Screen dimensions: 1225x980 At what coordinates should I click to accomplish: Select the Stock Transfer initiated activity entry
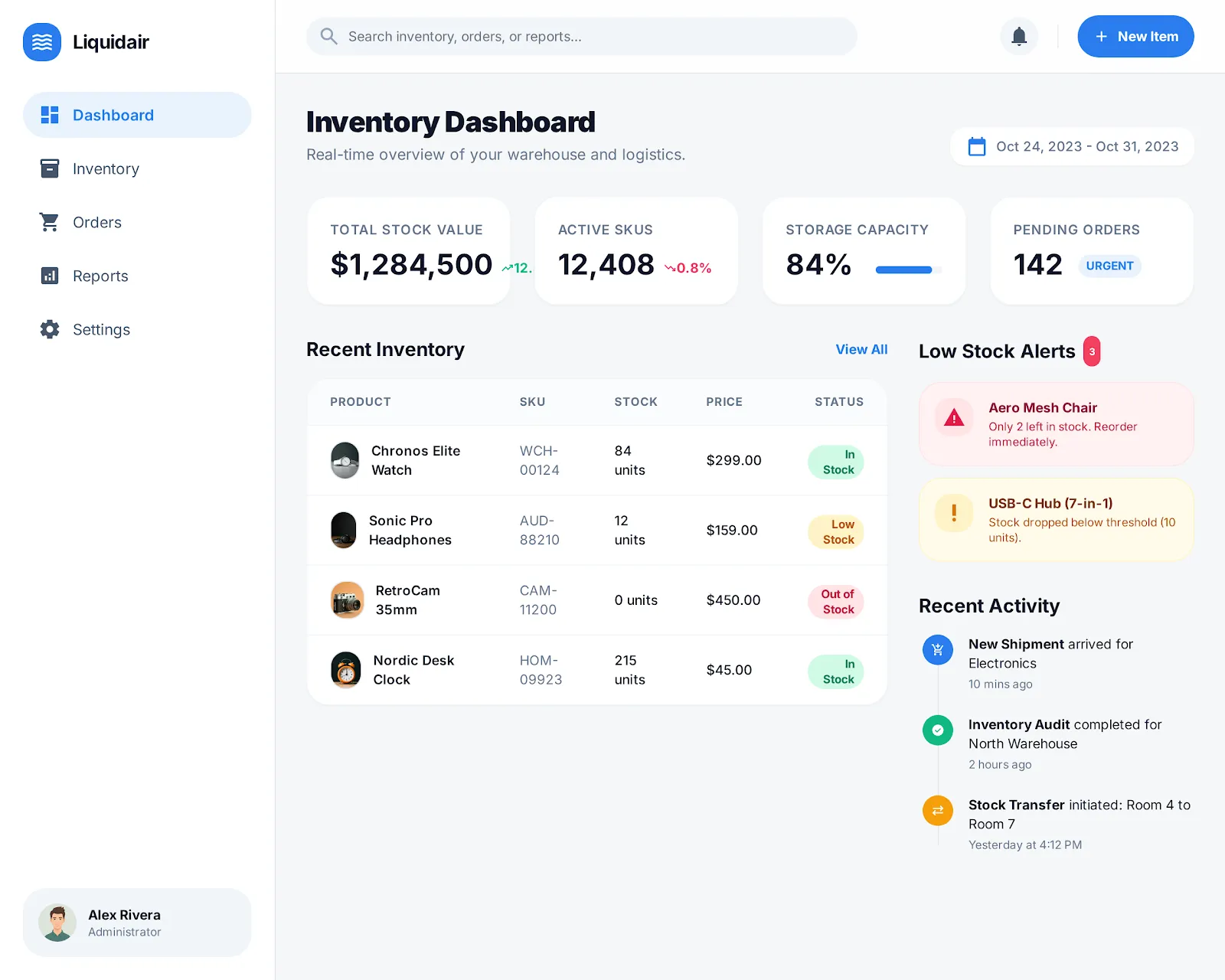coord(1058,825)
